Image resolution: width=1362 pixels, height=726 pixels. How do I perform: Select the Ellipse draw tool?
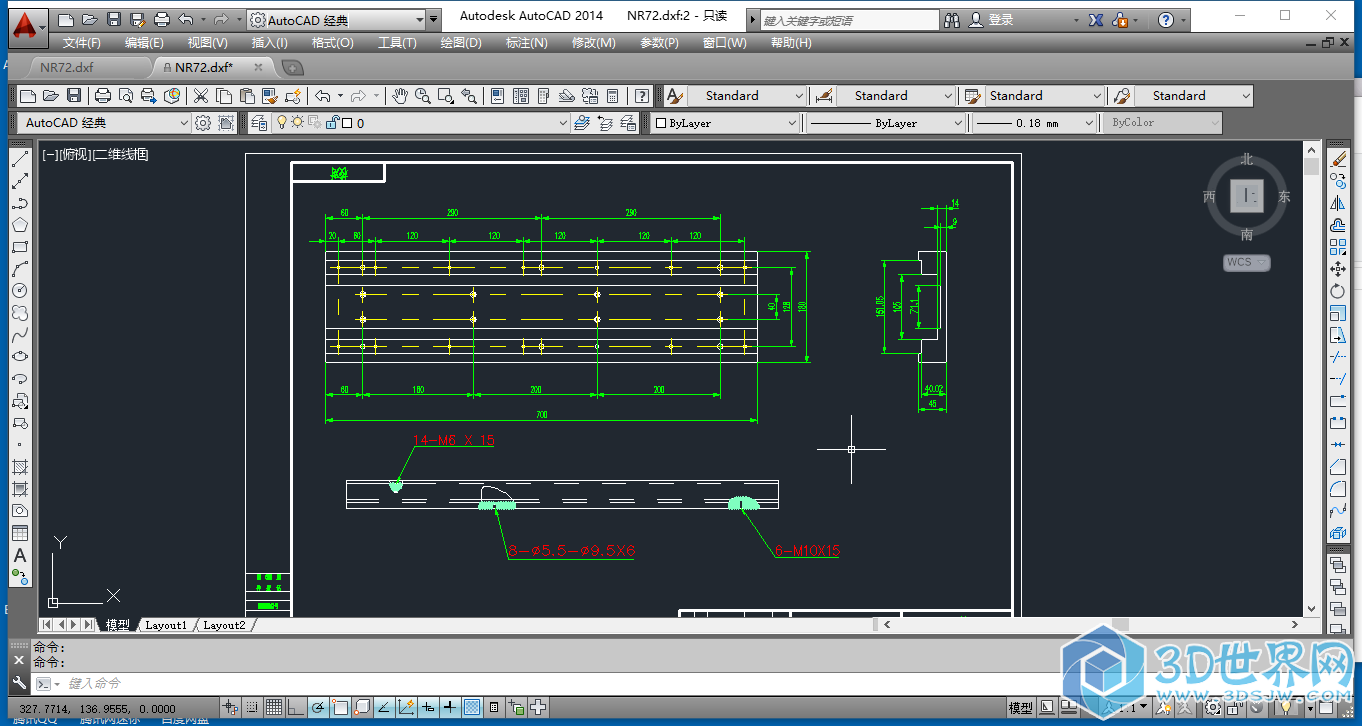pyautogui.click(x=19, y=357)
